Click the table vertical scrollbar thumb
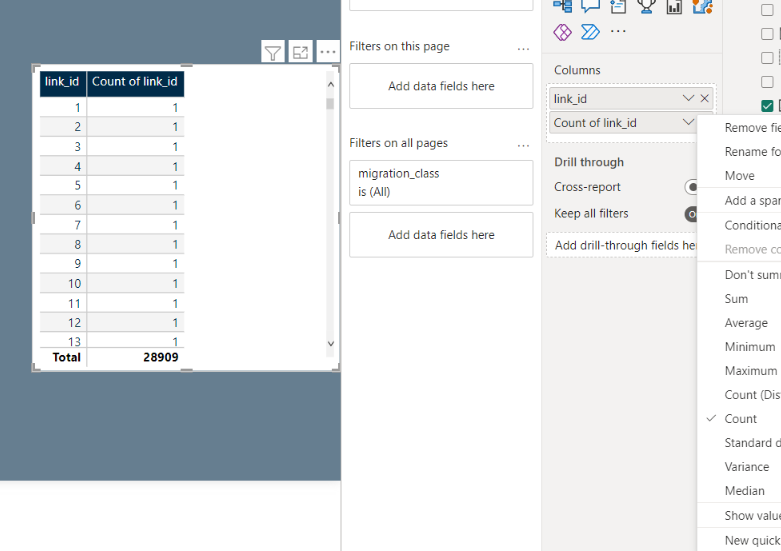This screenshot has height=551, width=781. click(x=330, y=104)
